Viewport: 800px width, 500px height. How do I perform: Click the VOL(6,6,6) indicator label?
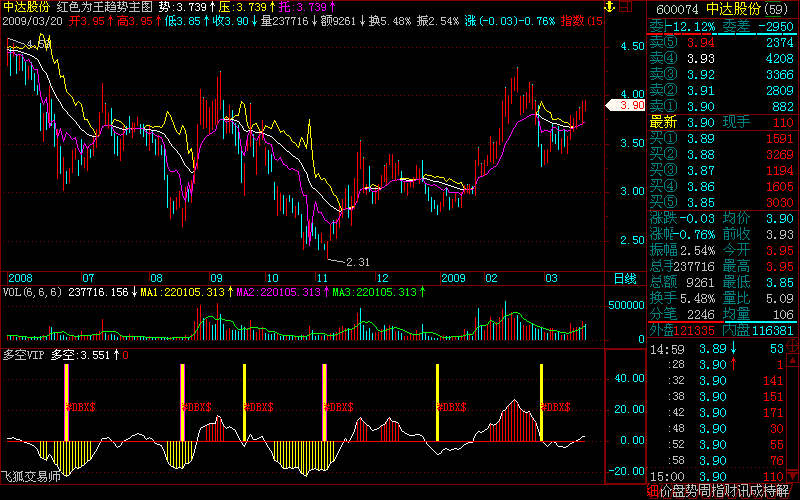click(32, 292)
